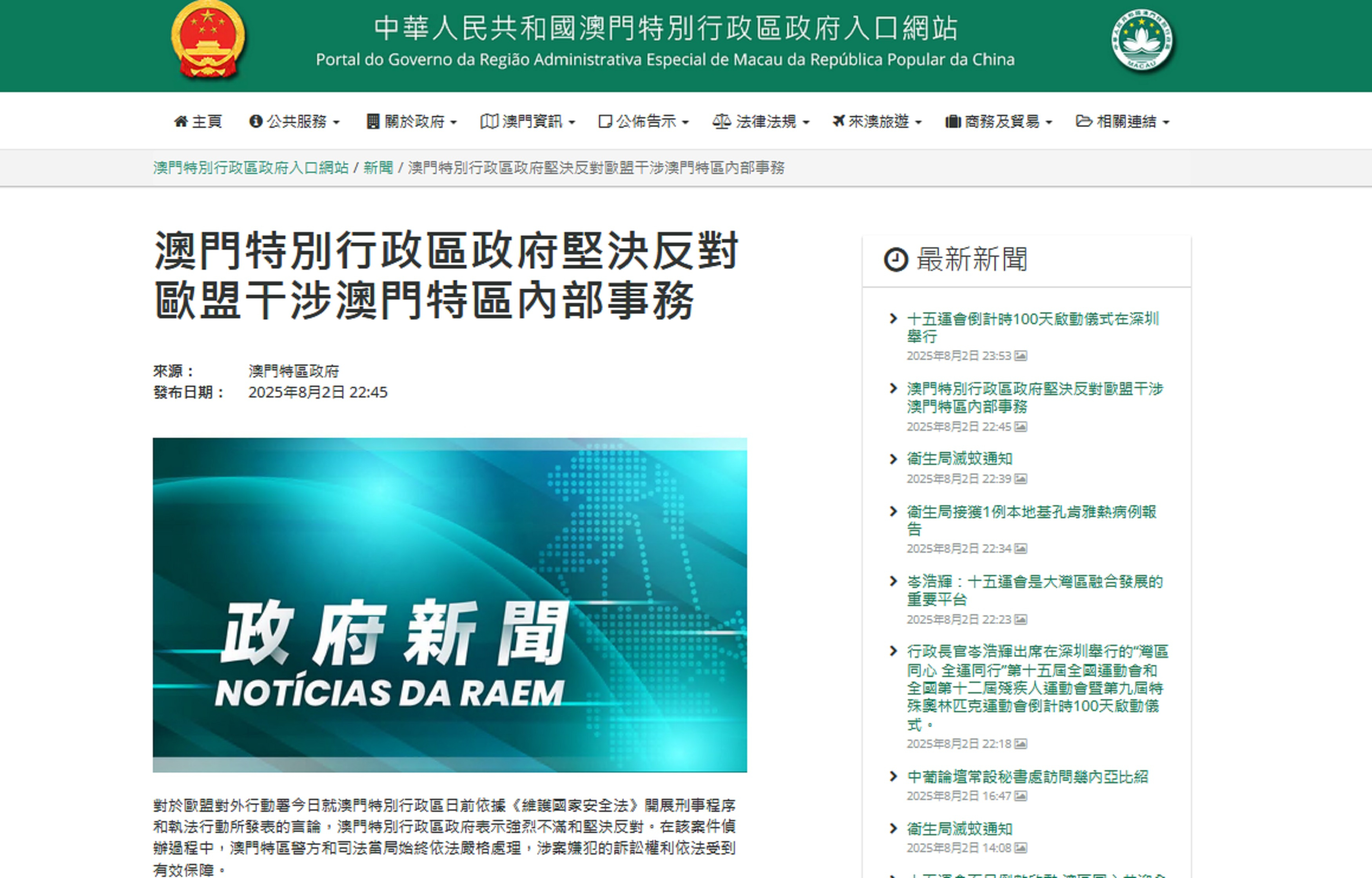The height and width of the screenshot is (878, 1372).
Task: Click the map icon beside 澳門資訊
Action: [x=489, y=122]
